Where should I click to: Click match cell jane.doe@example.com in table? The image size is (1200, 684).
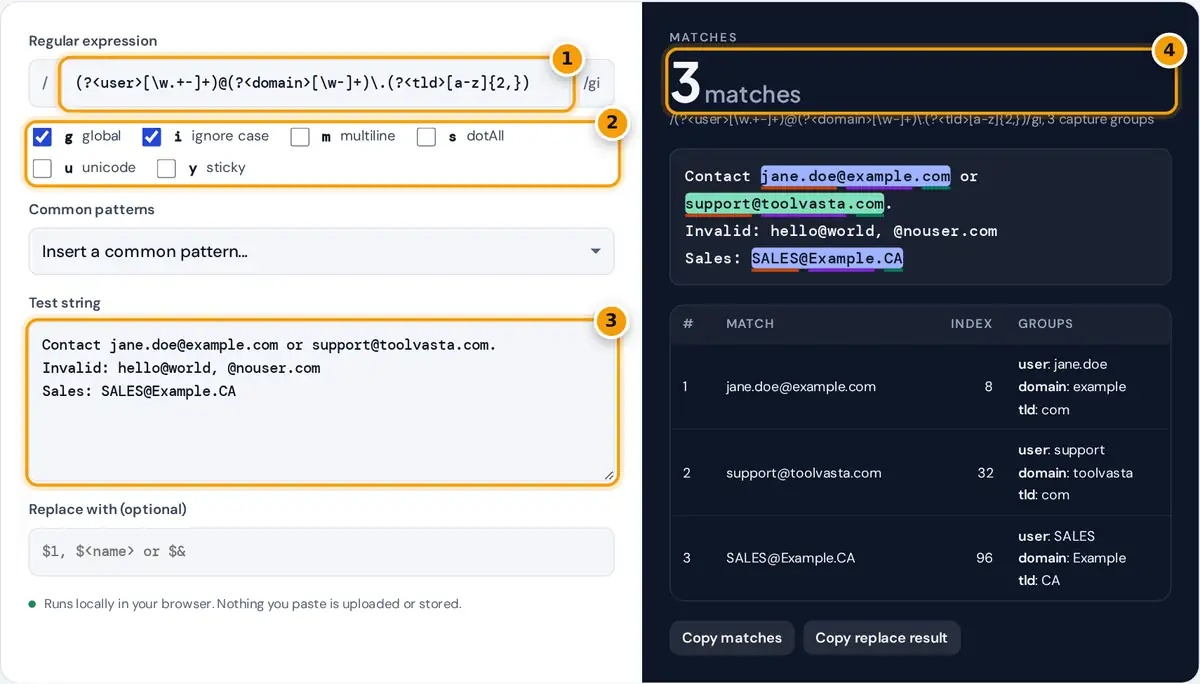pos(801,387)
